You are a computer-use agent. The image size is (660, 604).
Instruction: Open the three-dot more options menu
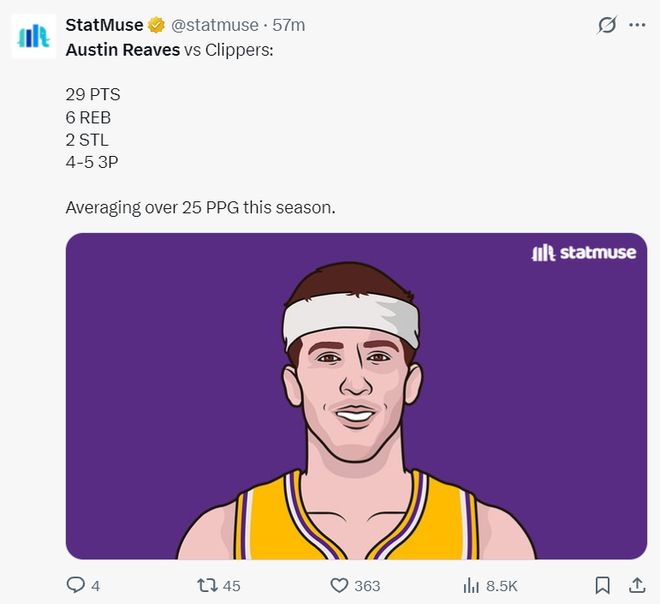point(637,25)
